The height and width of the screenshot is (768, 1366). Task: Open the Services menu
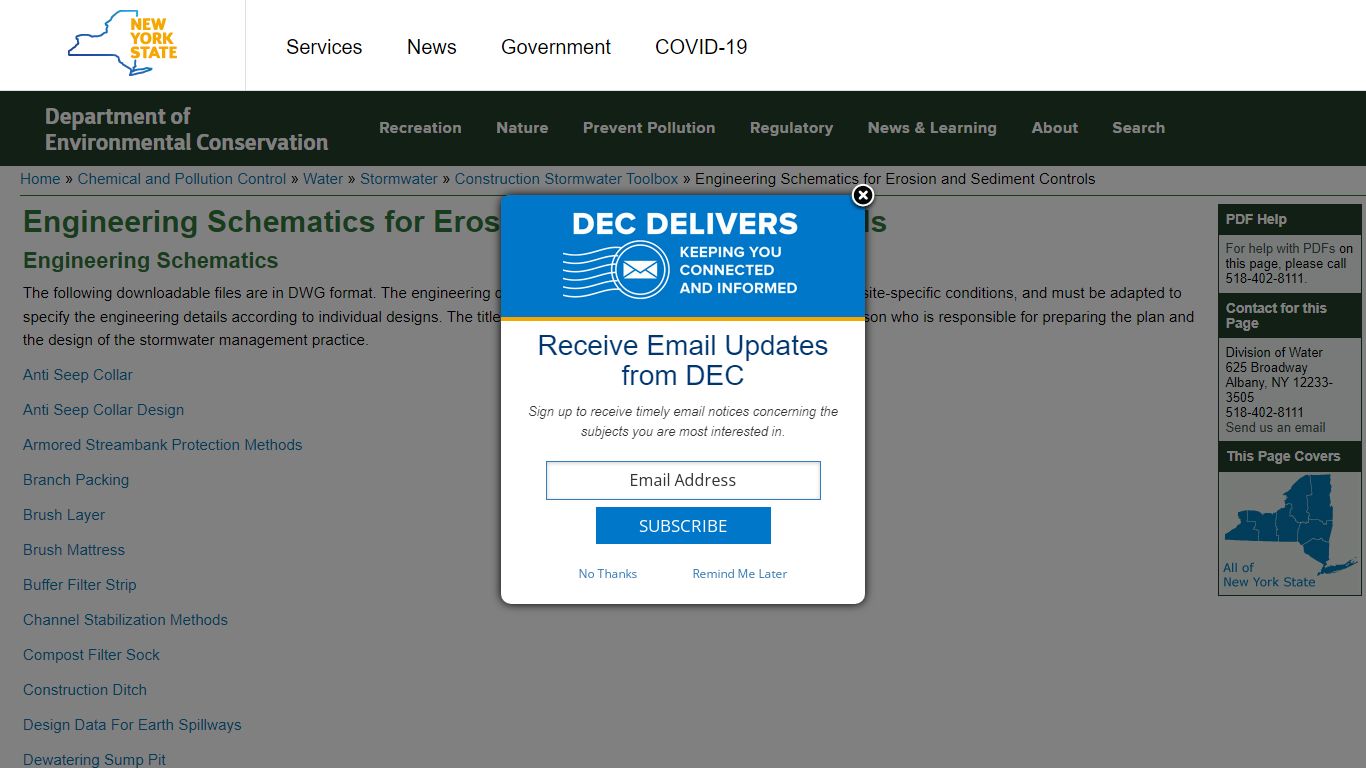pyautogui.click(x=324, y=47)
